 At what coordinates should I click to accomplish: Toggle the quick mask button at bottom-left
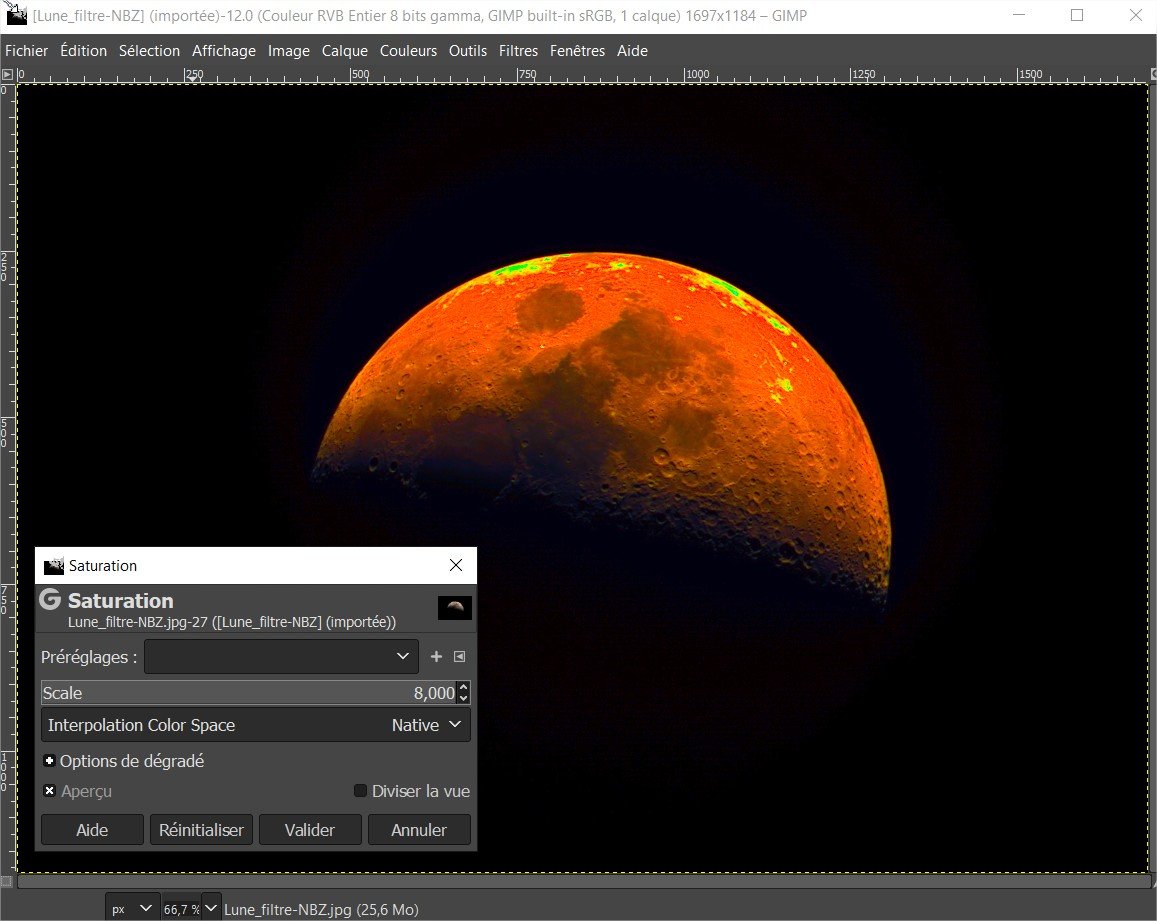7,881
